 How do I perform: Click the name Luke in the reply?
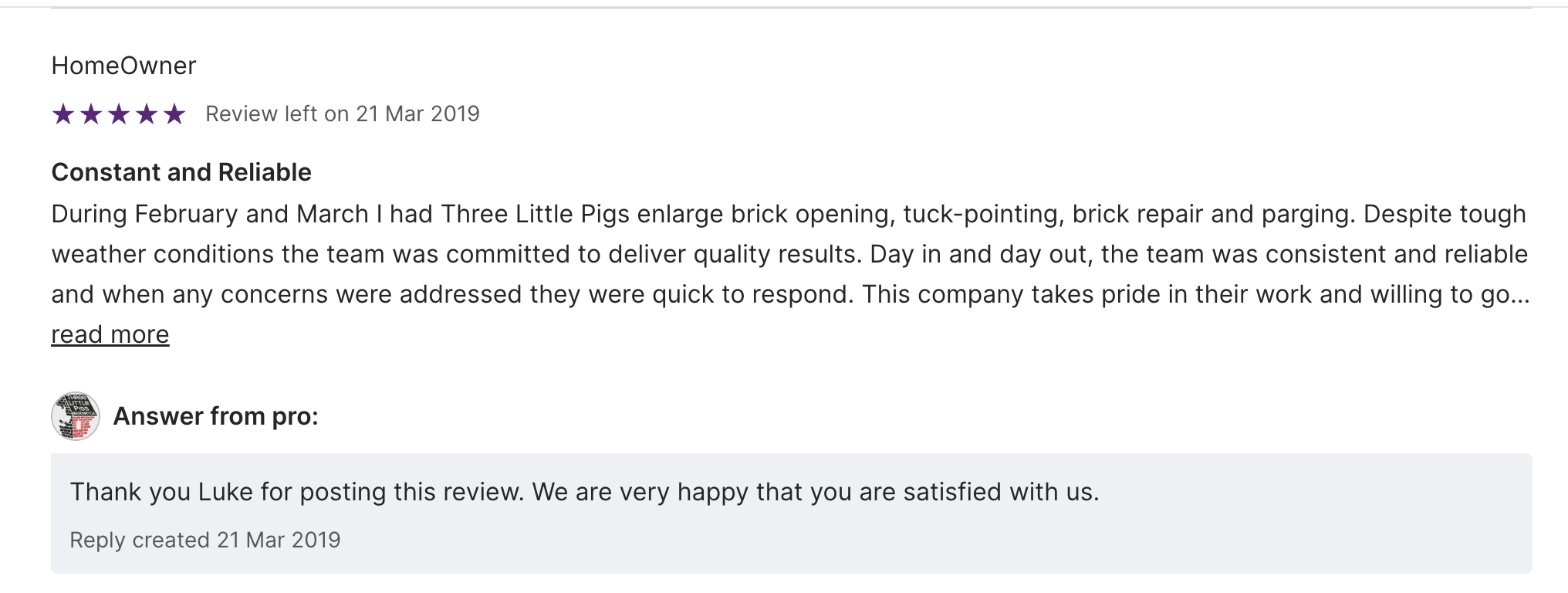point(225,492)
